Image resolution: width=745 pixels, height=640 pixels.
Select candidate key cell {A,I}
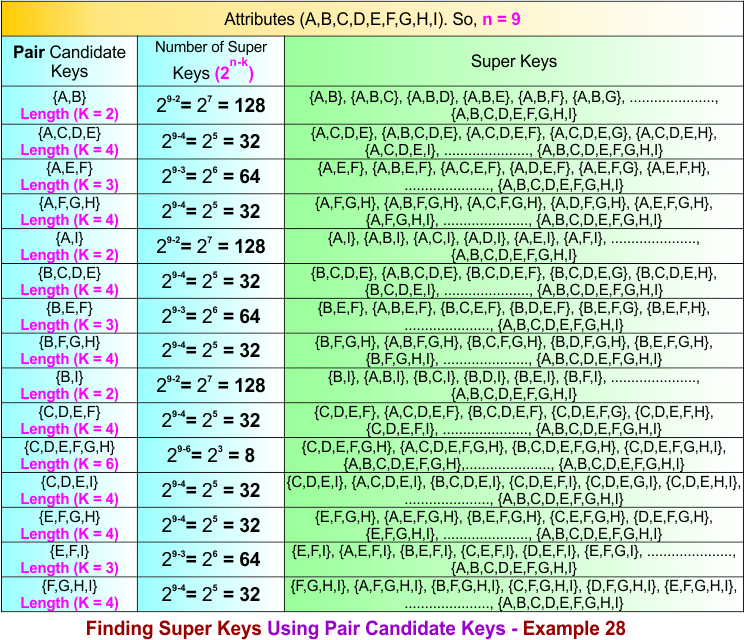(x=69, y=246)
